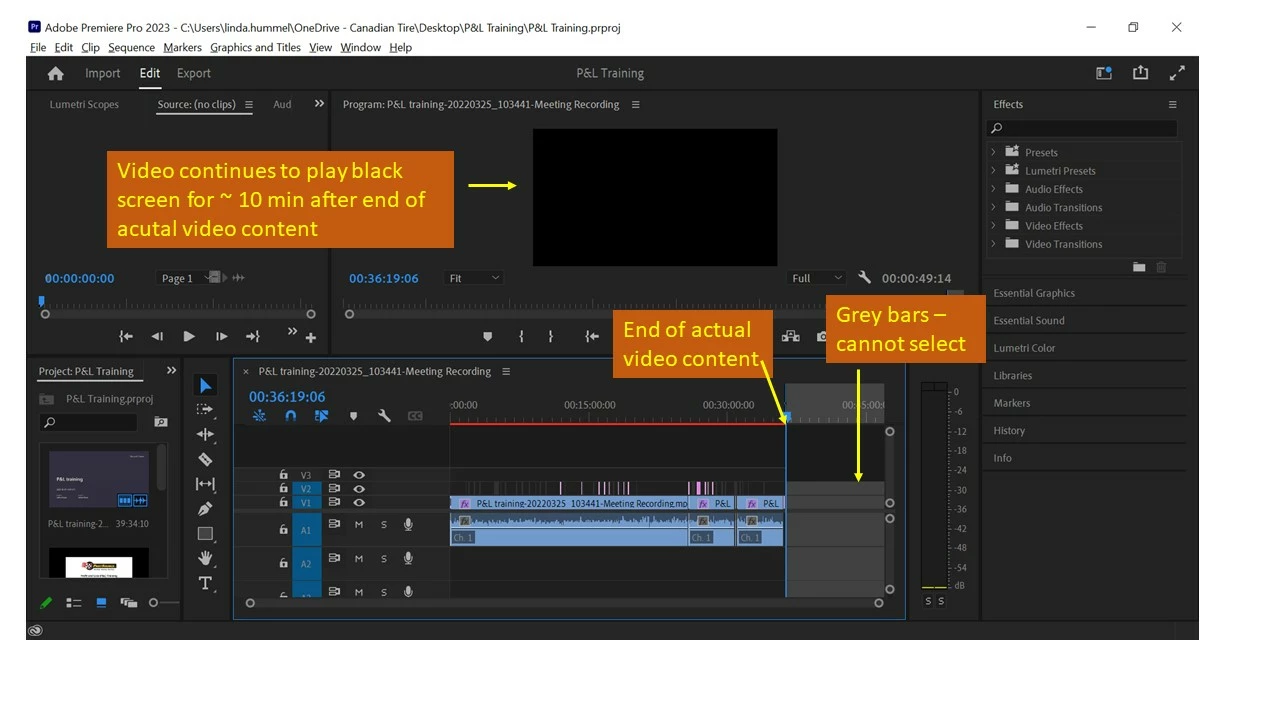Screen dimensions: 1280x720
Task: Switch Project panel to Freeform view
Action: (128, 603)
